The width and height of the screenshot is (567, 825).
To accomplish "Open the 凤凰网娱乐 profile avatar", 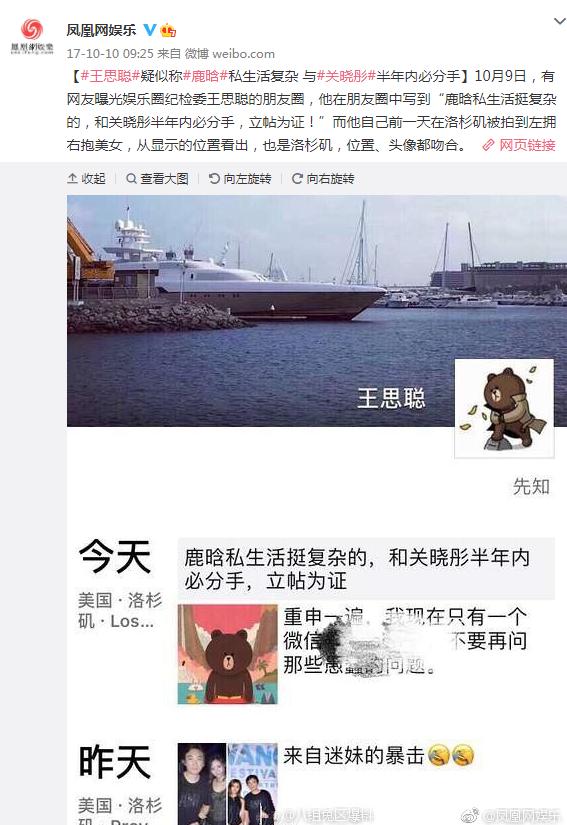I will [32, 36].
